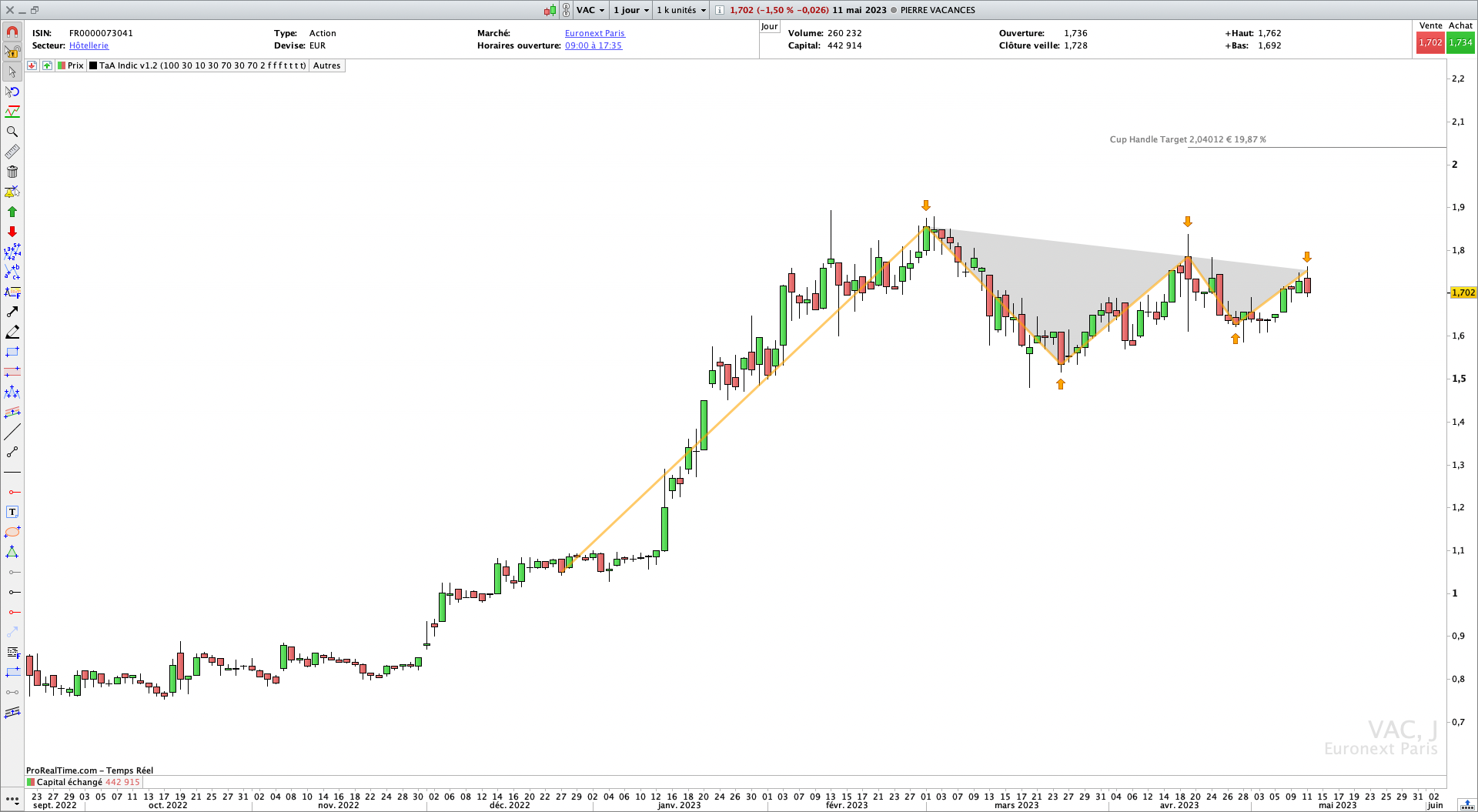The width and height of the screenshot is (1478, 812).
Task: Click the red down-arrow indicator button
Action: point(32,65)
